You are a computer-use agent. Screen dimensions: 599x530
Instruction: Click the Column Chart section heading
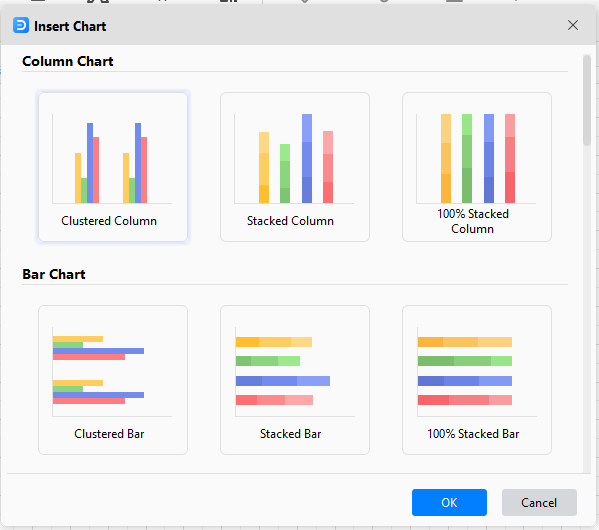[68, 61]
